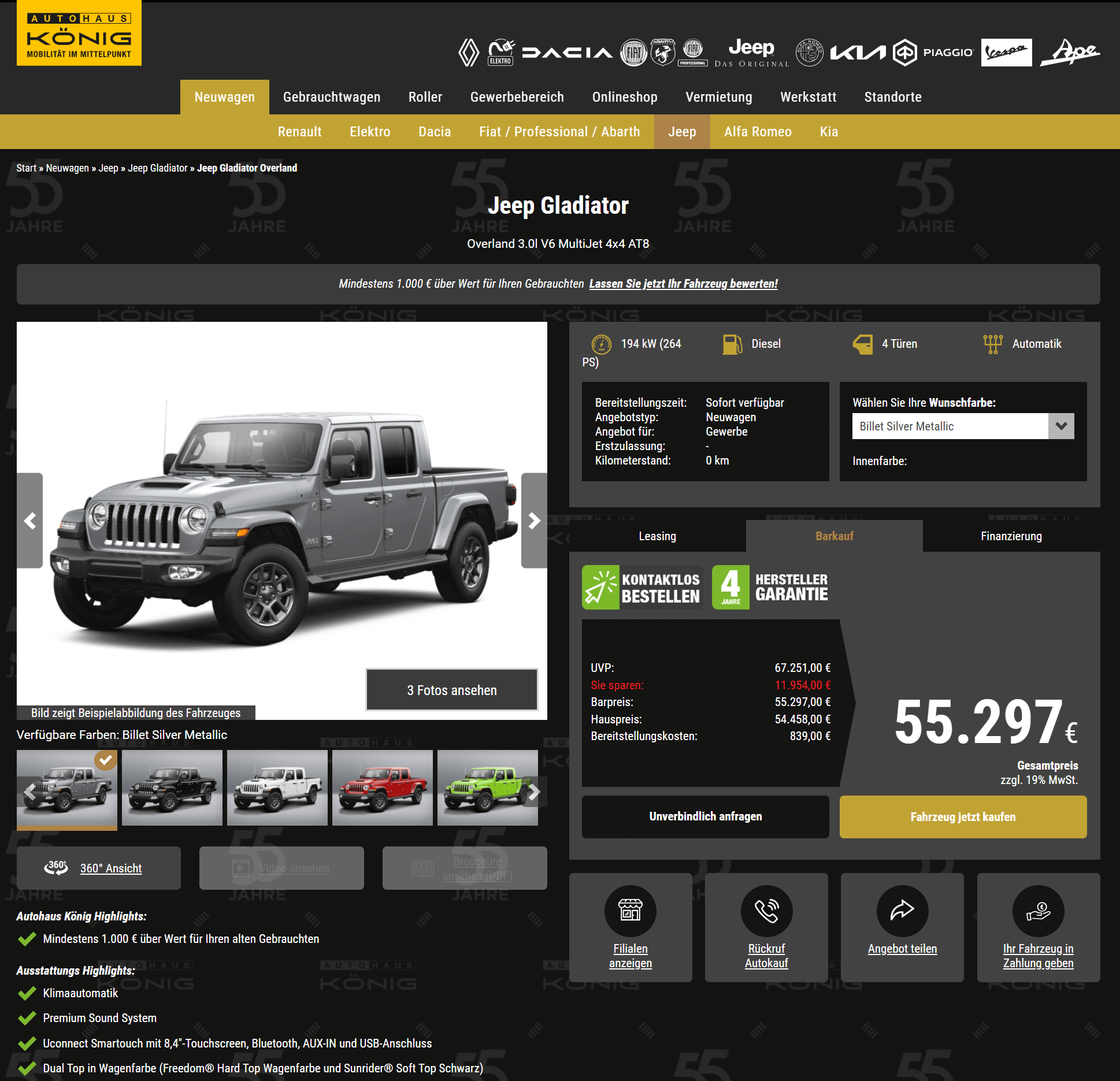Click 'Fahrzeug jetzt kaufen' button
The width and height of the screenshot is (1120, 1081).
(963, 816)
